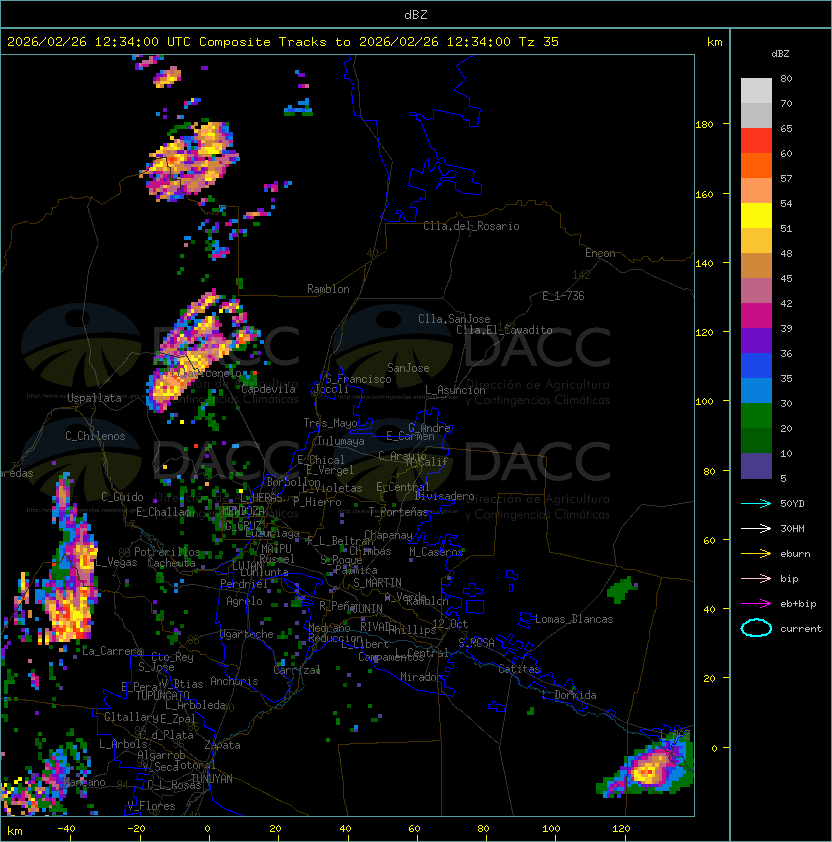The height and width of the screenshot is (842, 832).
Task: Pick the purple swatch between 39 and 36
Action: click(x=756, y=340)
